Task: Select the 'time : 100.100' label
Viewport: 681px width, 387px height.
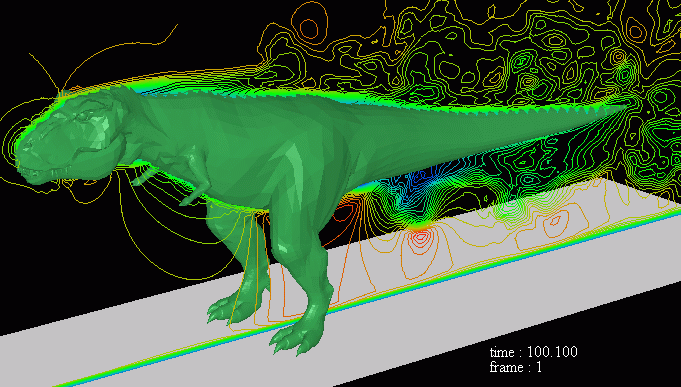Action: [533, 352]
